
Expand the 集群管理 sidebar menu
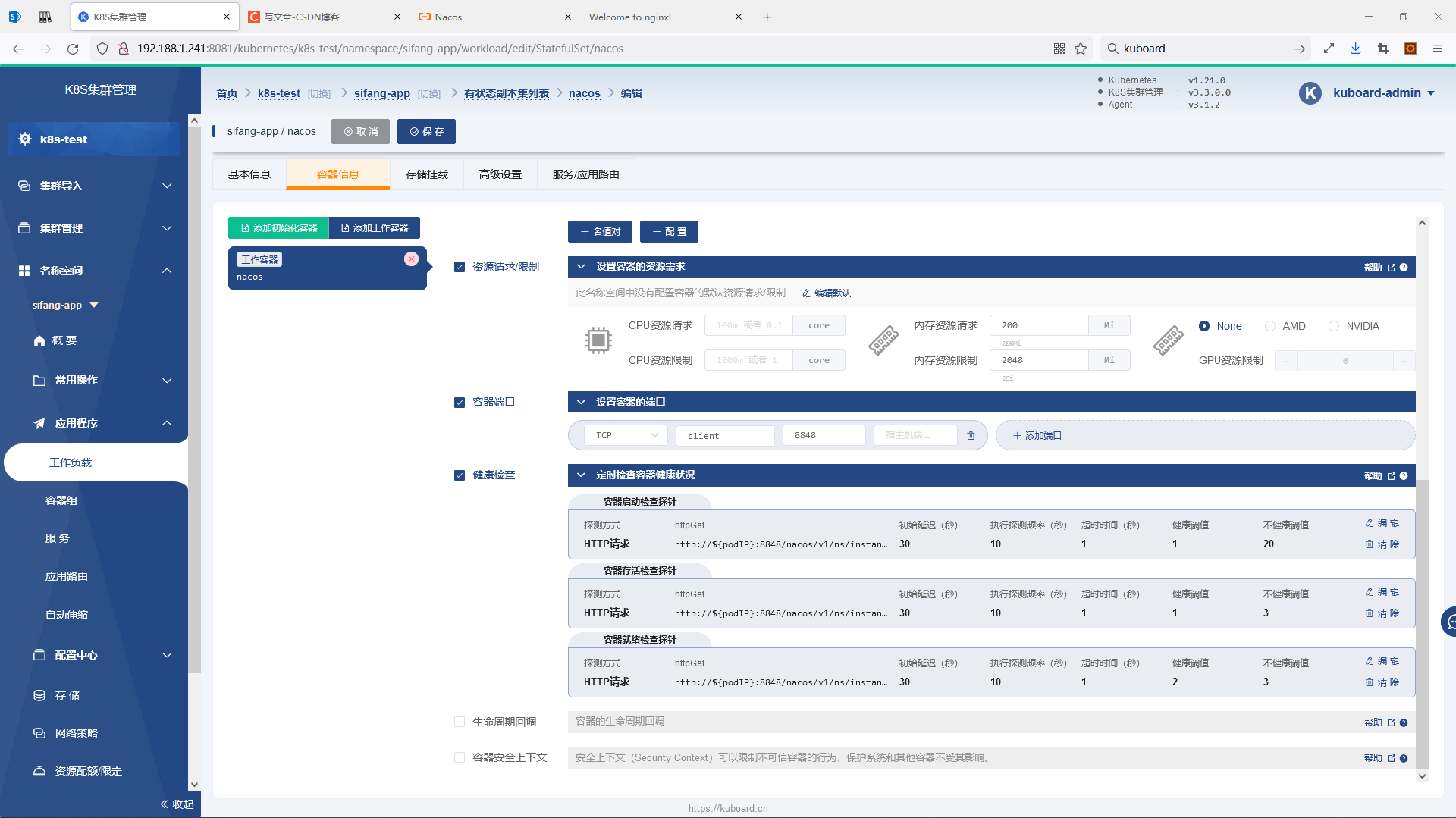tap(94, 228)
